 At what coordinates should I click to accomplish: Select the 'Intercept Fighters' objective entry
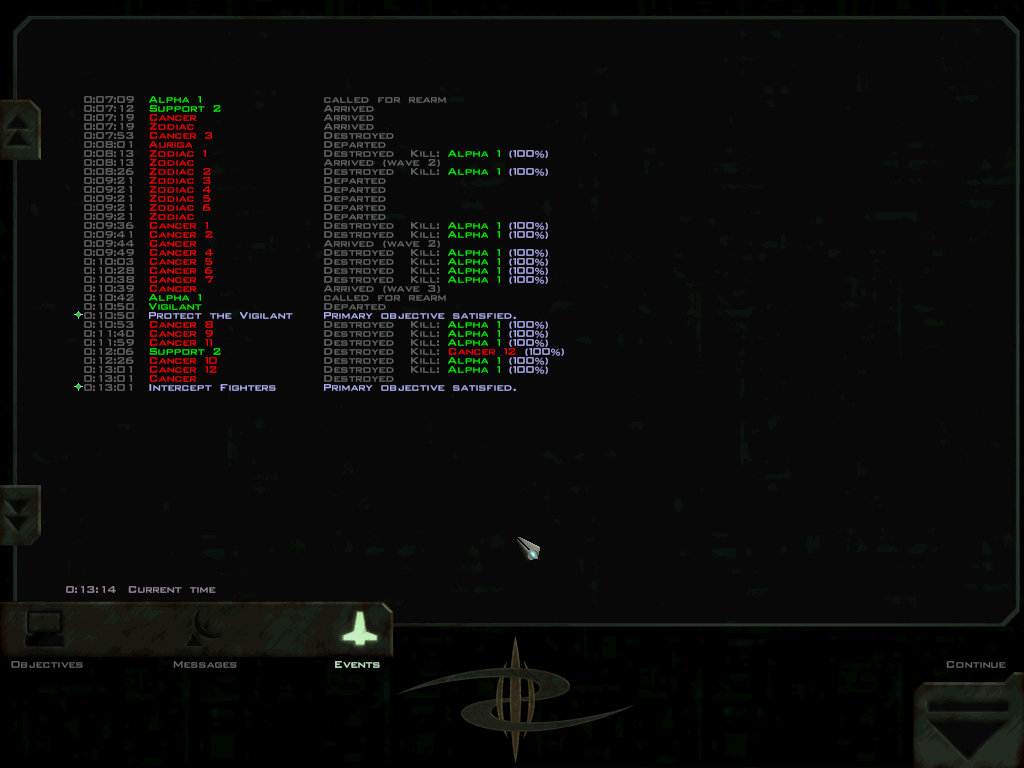[x=212, y=388]
